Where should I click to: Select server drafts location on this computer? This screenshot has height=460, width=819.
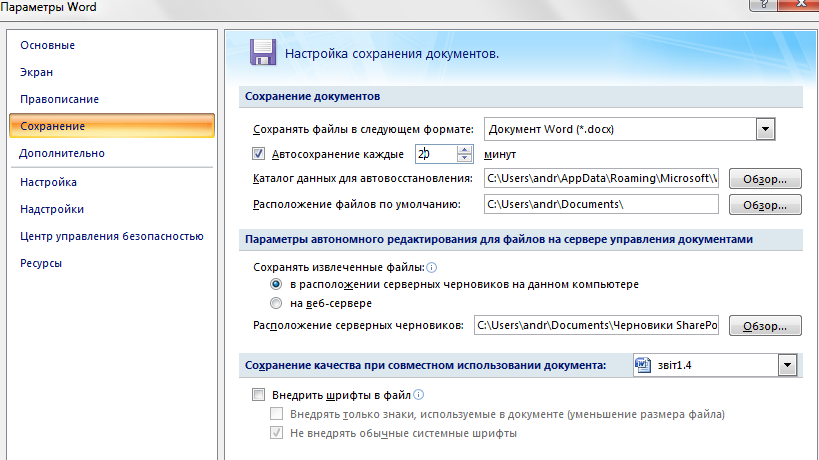coord(276,285)
